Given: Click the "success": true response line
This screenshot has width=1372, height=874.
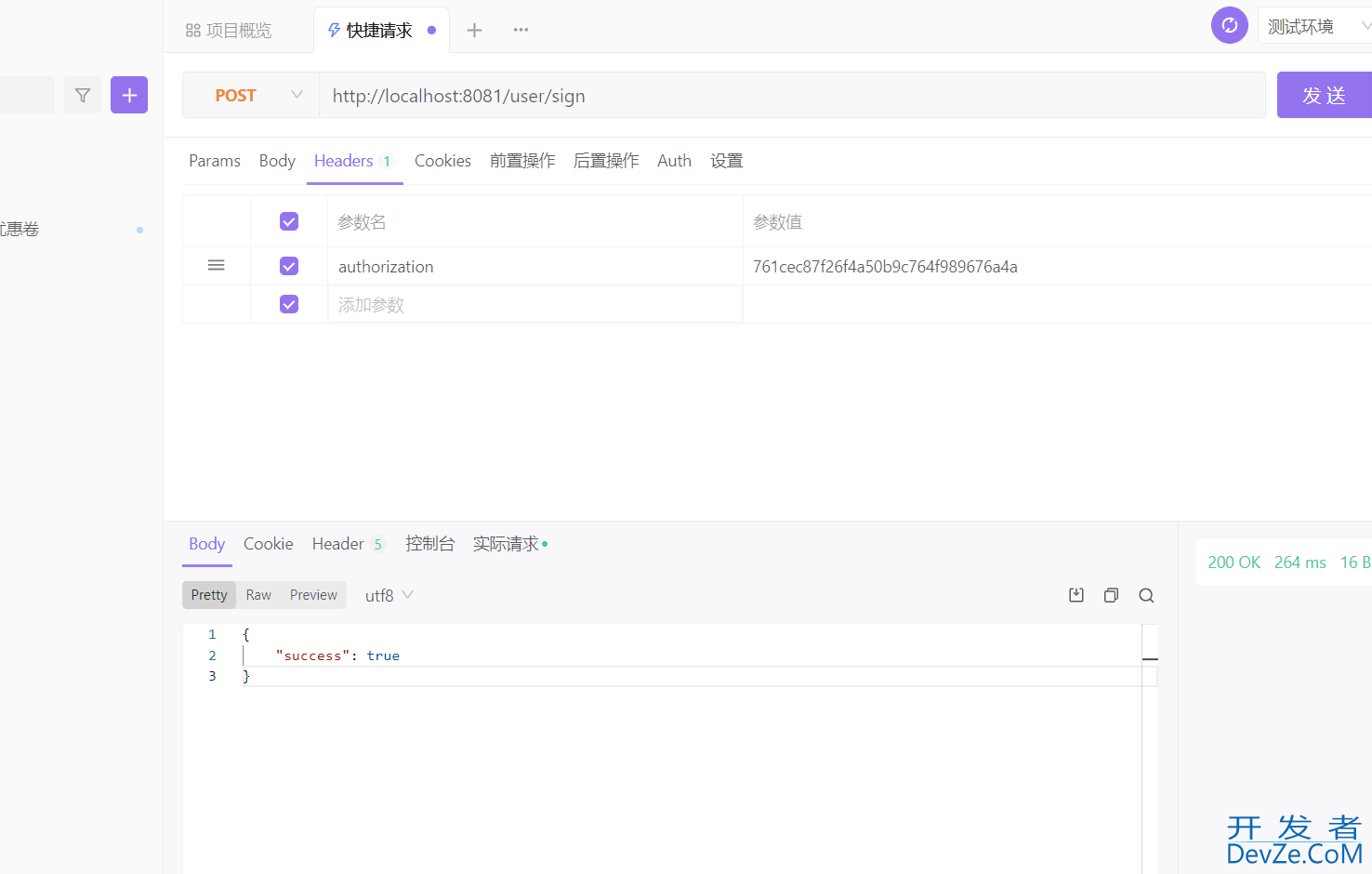Looking at the screenshot, I should [x=337, y=655].
